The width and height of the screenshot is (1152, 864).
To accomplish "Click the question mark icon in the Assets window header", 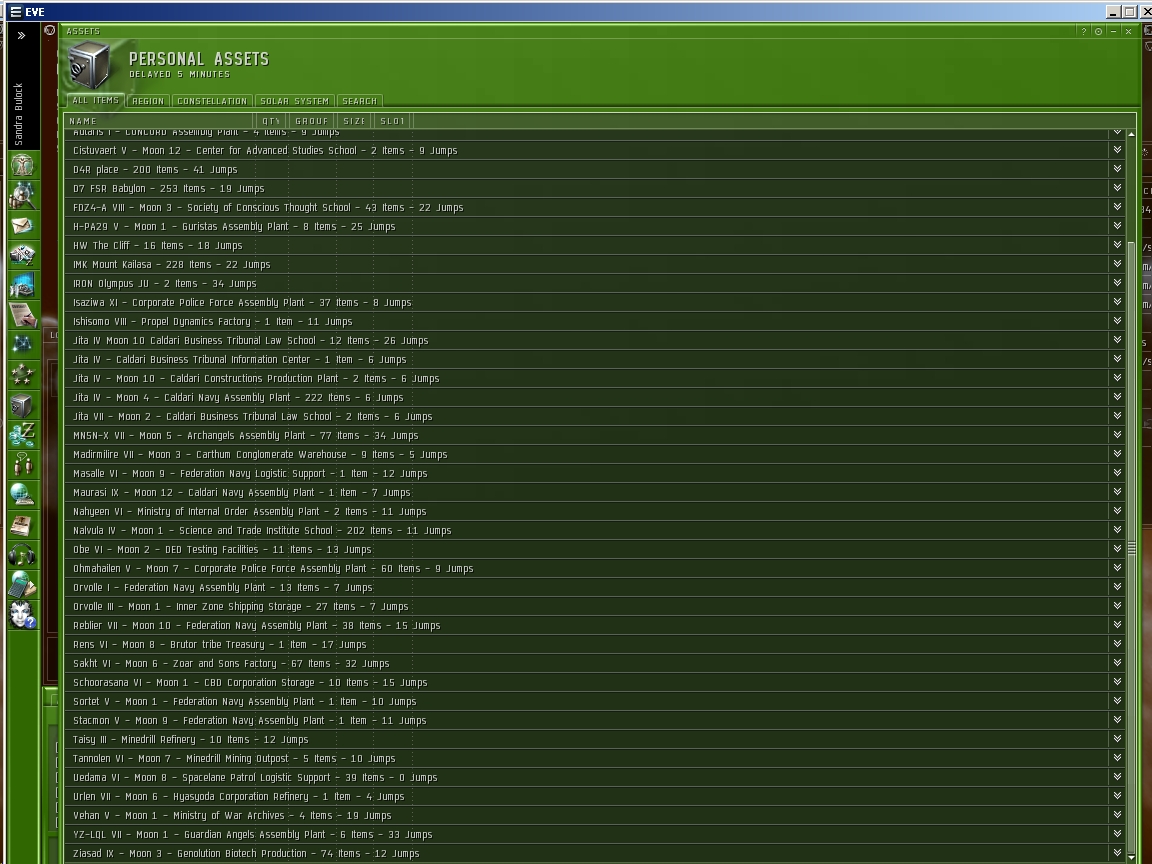I will [1083, 31].
